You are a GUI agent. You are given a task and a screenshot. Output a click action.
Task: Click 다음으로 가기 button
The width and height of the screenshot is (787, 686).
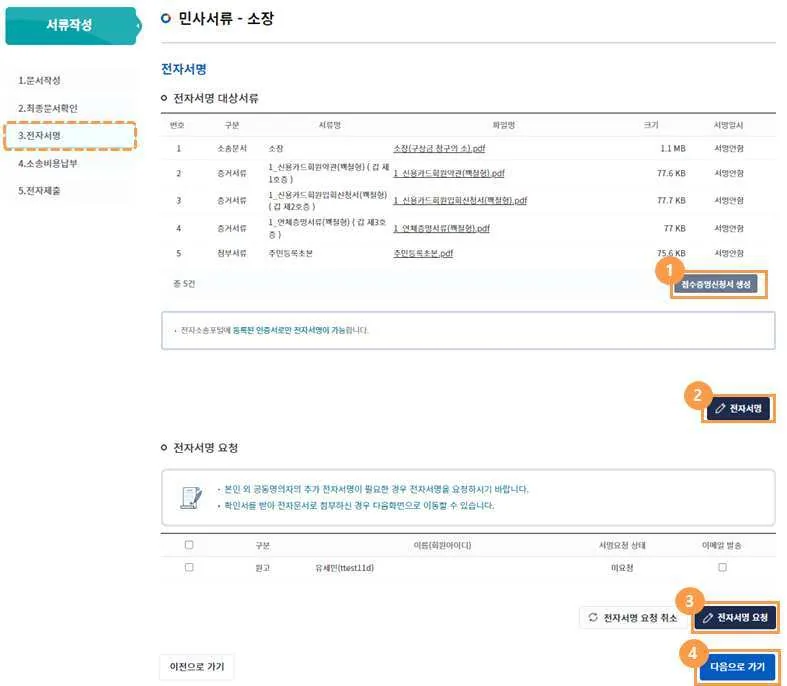click(737, 667)
